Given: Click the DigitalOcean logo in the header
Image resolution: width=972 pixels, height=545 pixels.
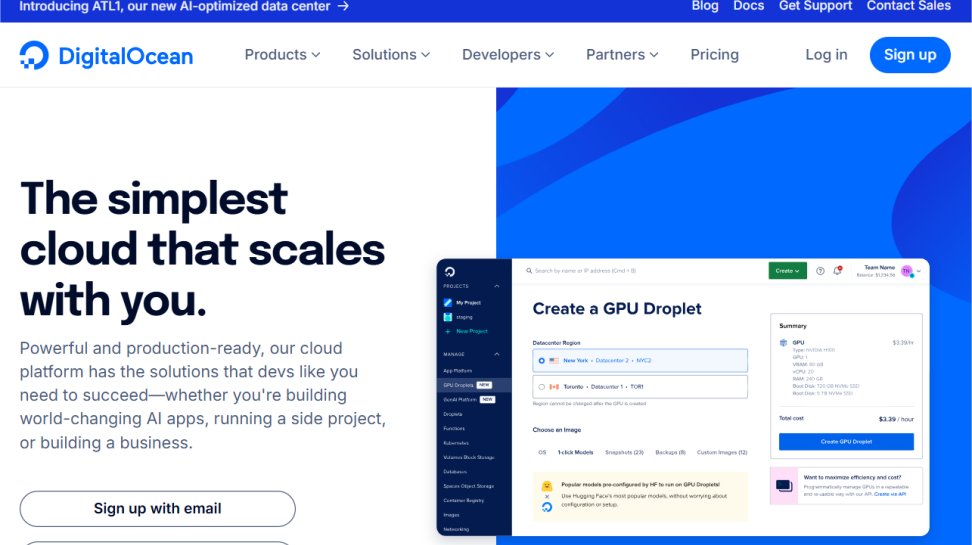Looking at the screenshot, I should pyautogui.click(x=106, y=55).
